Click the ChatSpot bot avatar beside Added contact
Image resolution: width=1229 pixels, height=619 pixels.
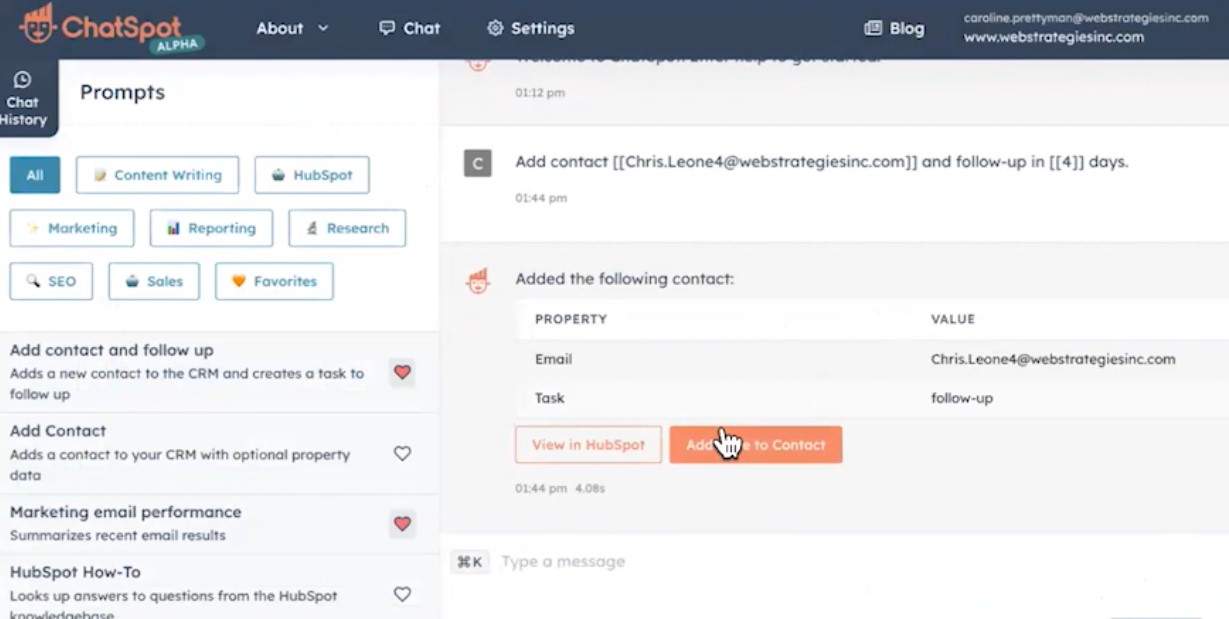pyautogui.click(x=478, y=280)
